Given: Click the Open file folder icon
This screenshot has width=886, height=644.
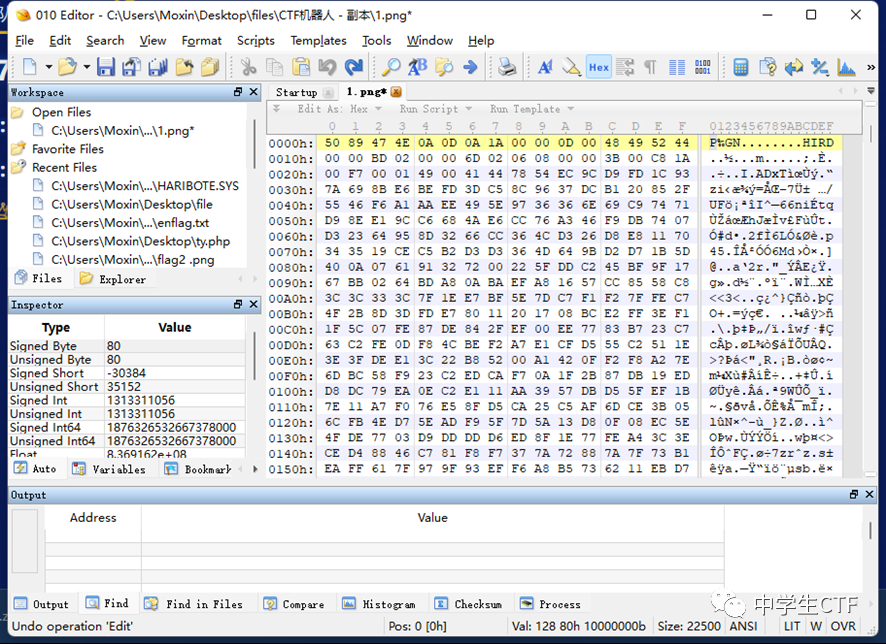Looking at the screenshot, I should 67,67.
